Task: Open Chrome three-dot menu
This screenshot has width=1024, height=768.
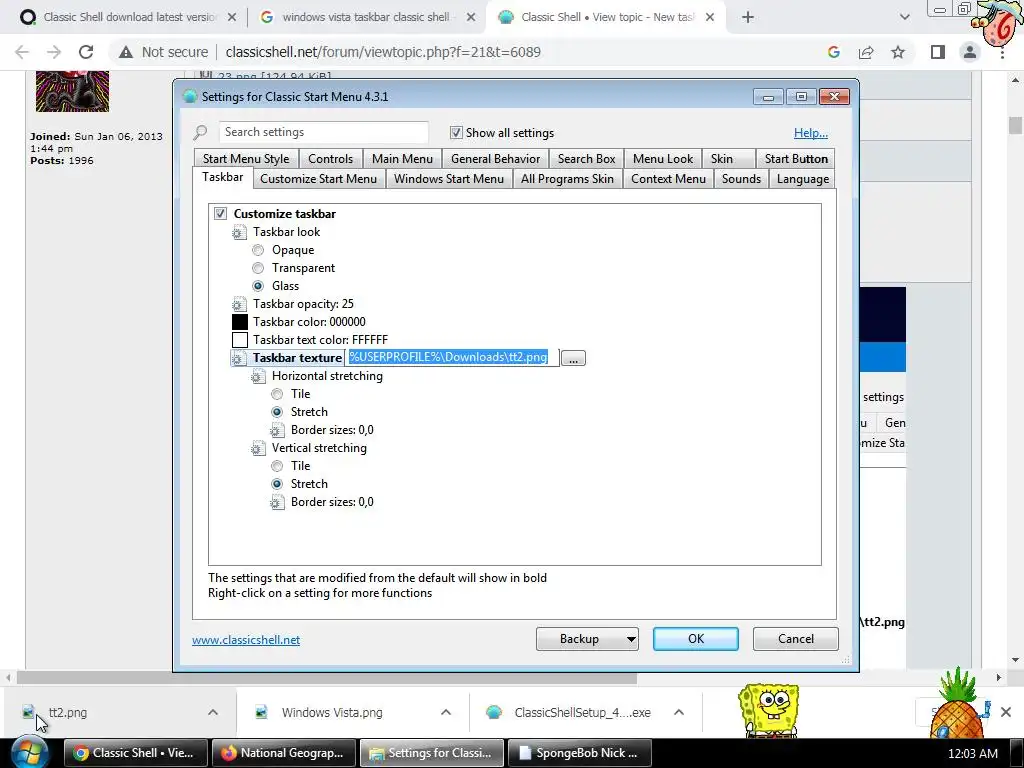Action: point(1002,52)
